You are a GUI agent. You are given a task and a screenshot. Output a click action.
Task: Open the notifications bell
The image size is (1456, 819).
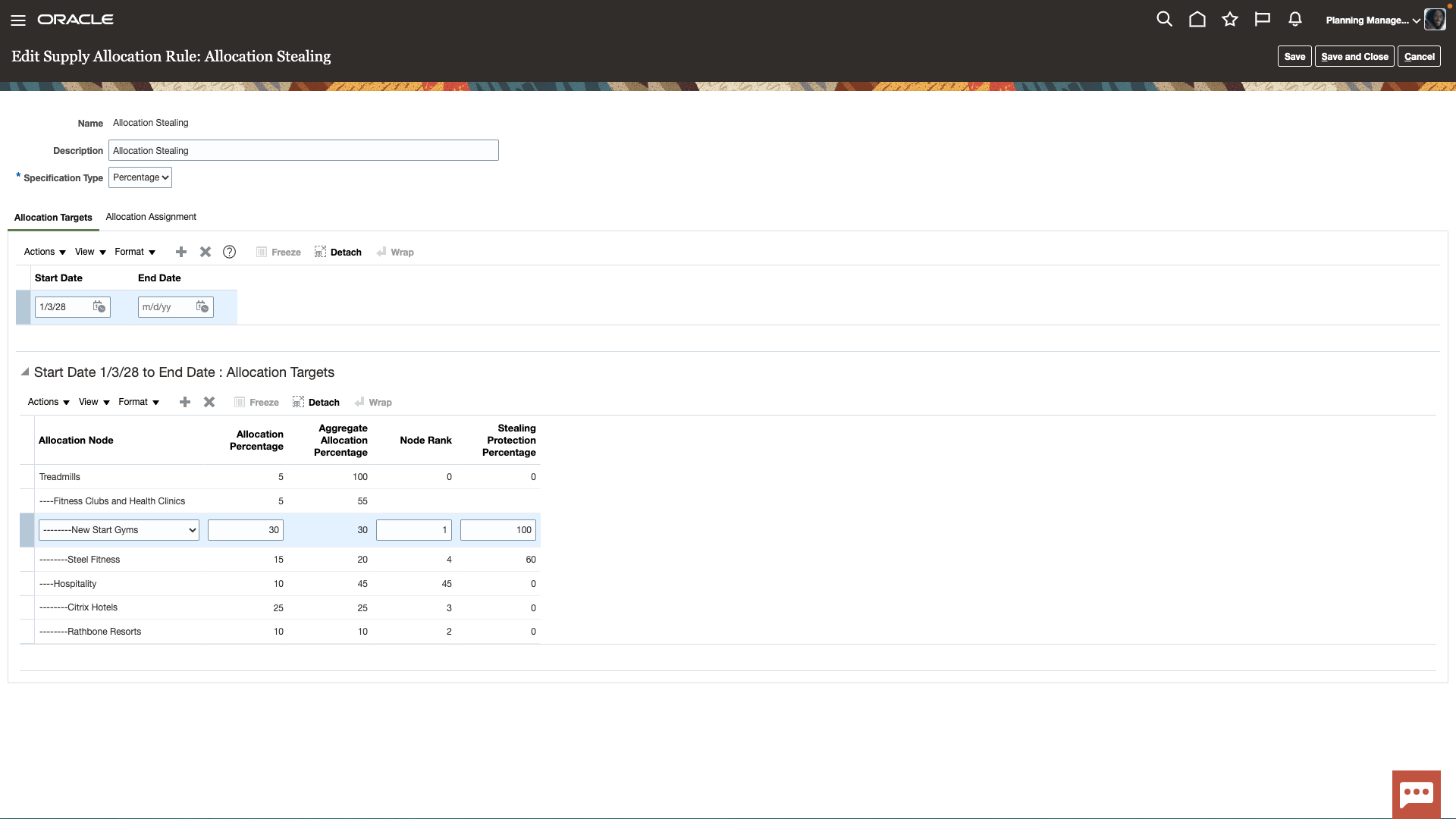(1294, 20)
